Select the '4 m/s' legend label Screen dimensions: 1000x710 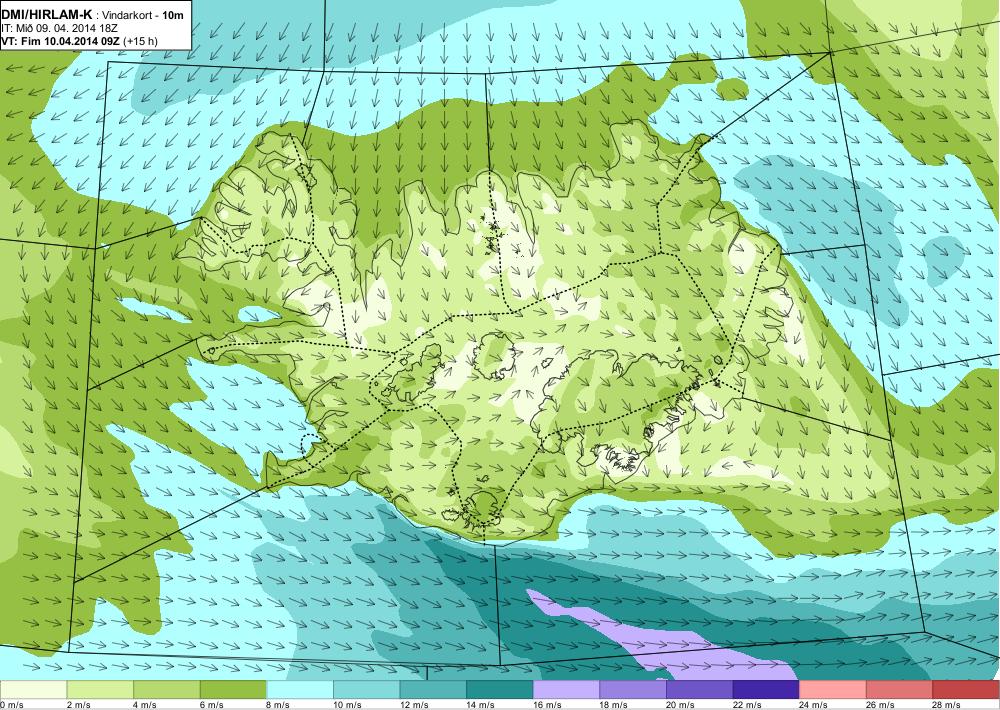[x=145, y=705]
